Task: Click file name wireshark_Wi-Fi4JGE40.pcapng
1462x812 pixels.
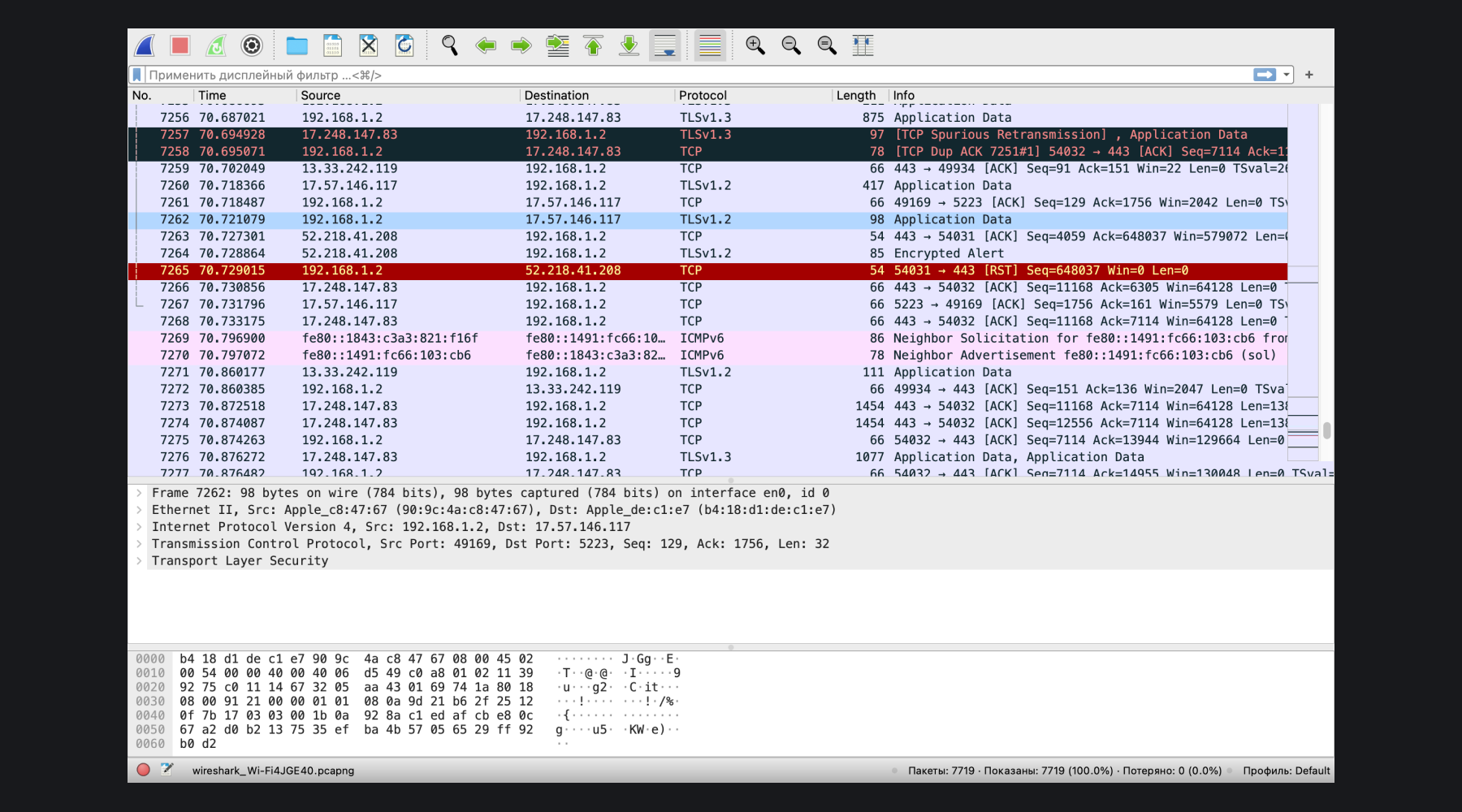Action: coord(273,771)
